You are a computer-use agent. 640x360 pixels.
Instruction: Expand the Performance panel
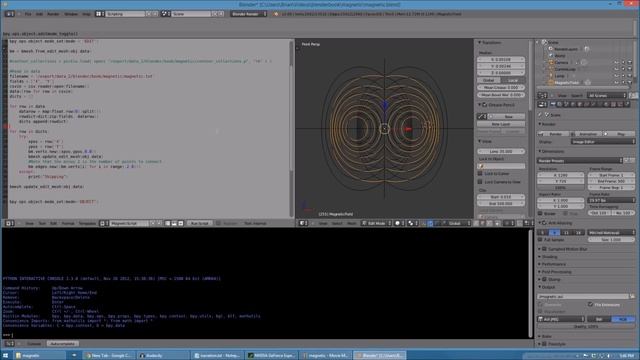click(553, 264)
